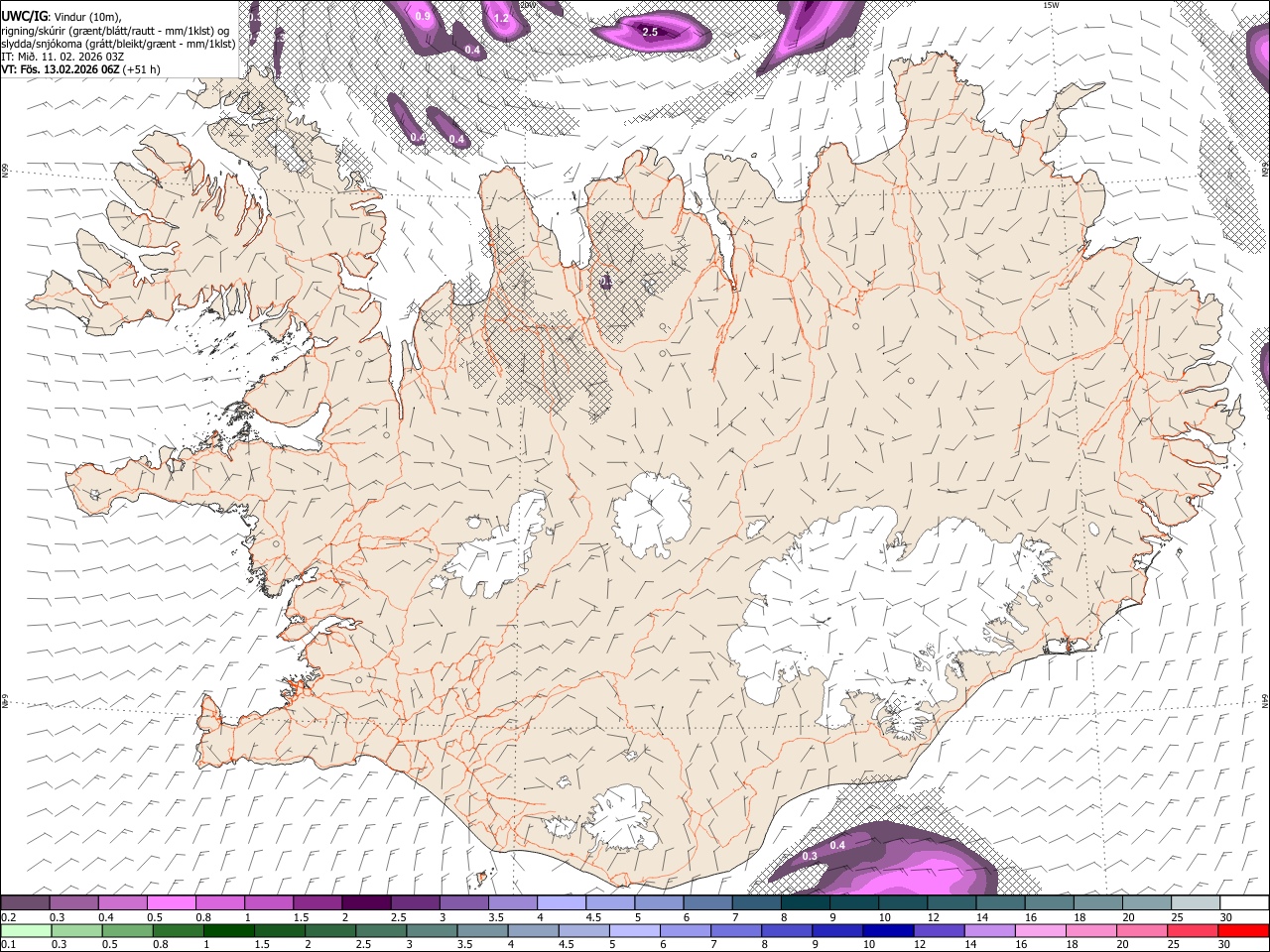Pick the dark navy blue swatch in lower legend row
The image size is (1270, 952).
tap(887, 931)
